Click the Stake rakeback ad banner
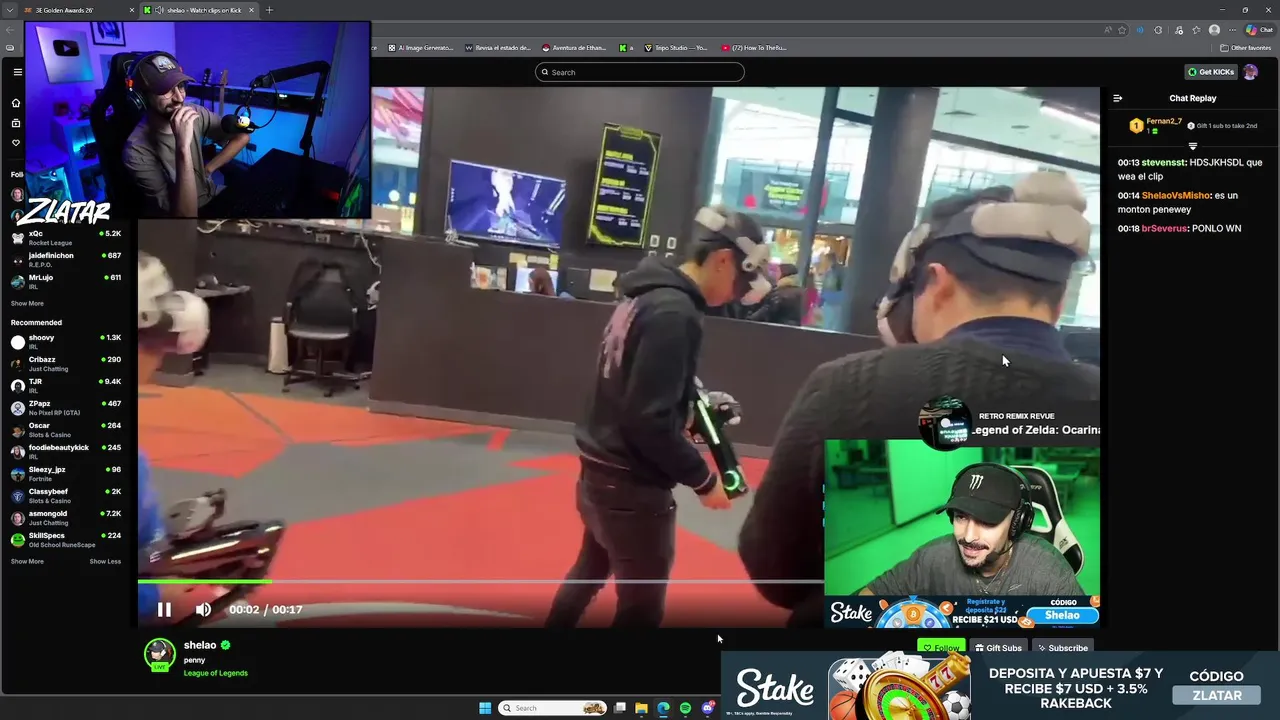1280x720 pixels. coord(999,686)
